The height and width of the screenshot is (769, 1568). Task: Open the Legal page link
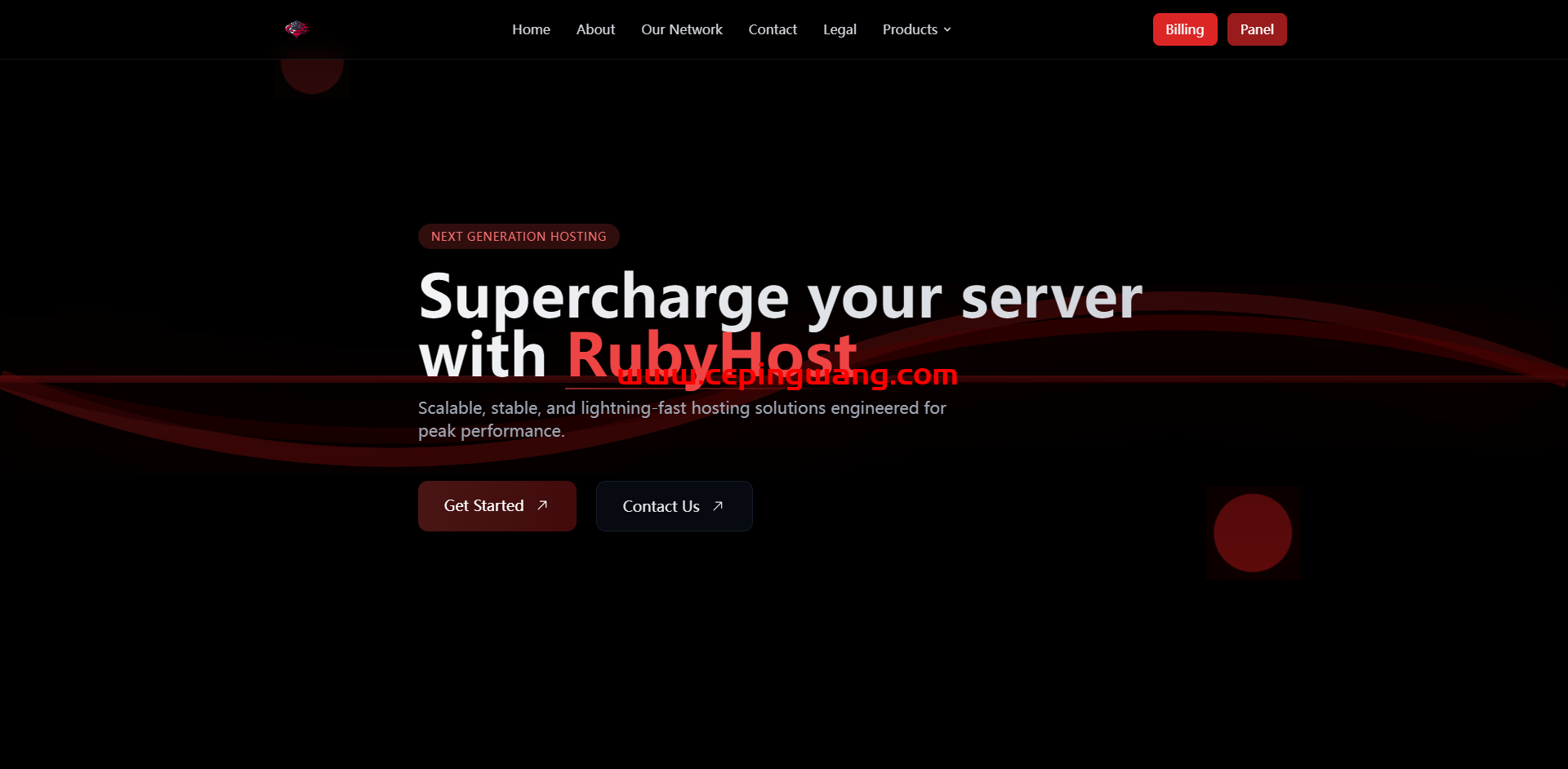(x=840, y=29)
